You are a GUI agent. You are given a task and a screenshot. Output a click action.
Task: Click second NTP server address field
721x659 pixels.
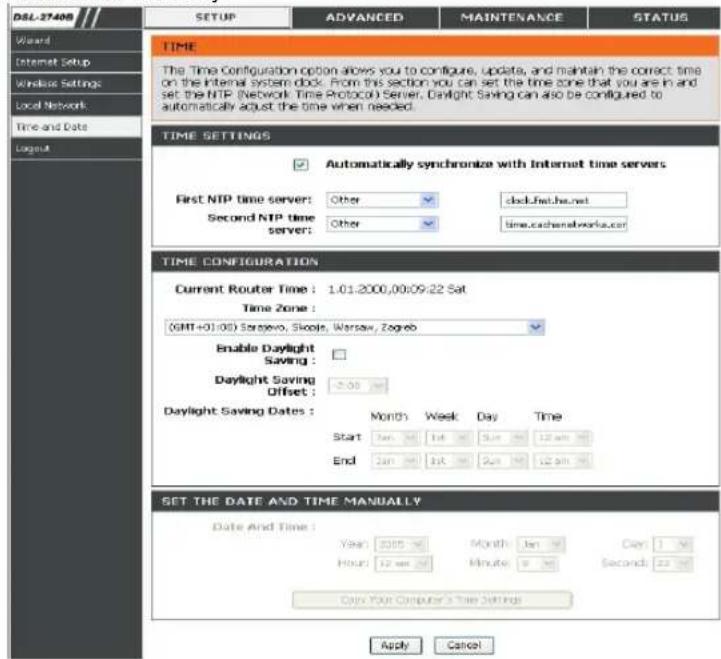tap(563, 224)
